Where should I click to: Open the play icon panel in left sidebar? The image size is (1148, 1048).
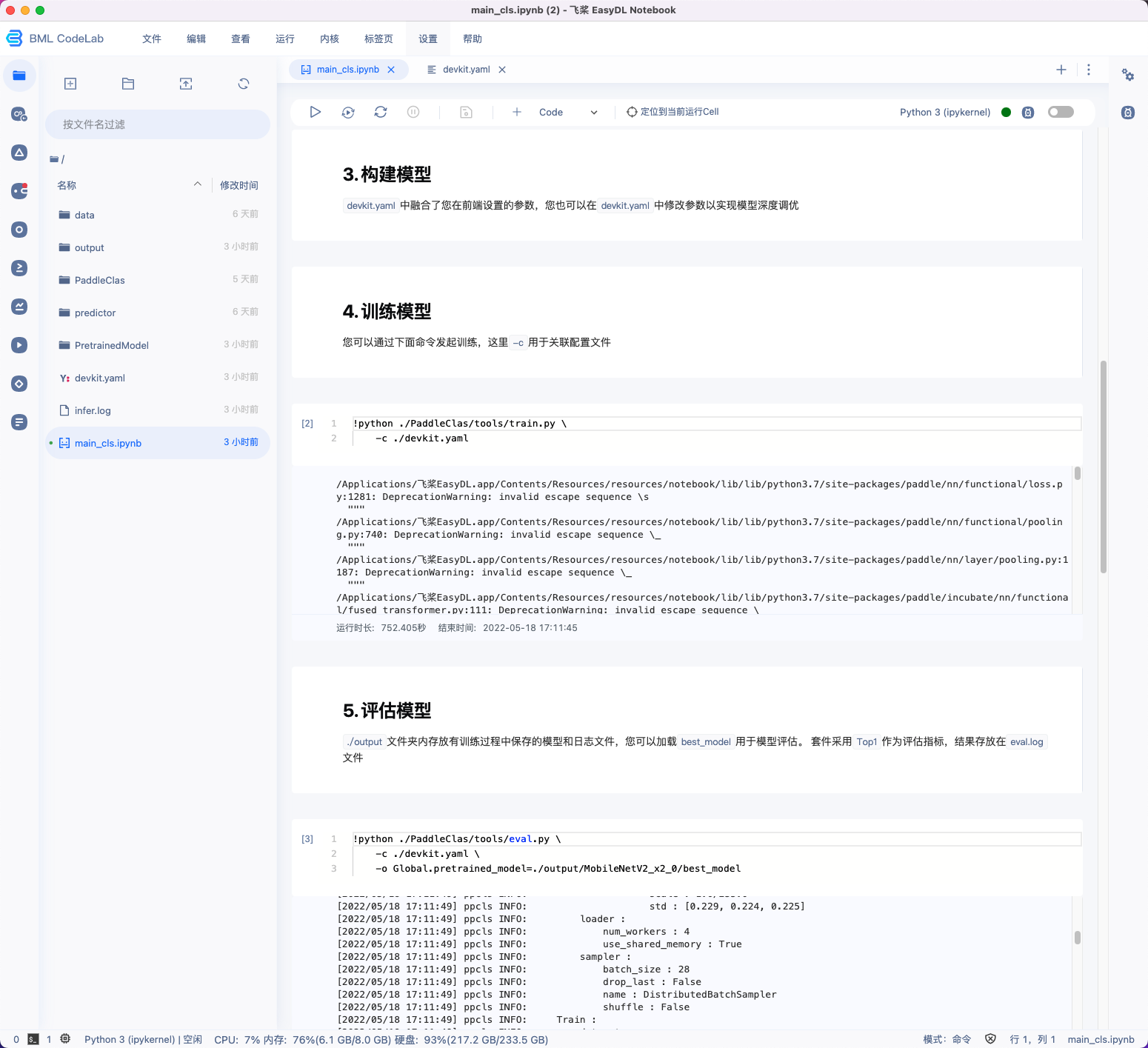(19, 345)
